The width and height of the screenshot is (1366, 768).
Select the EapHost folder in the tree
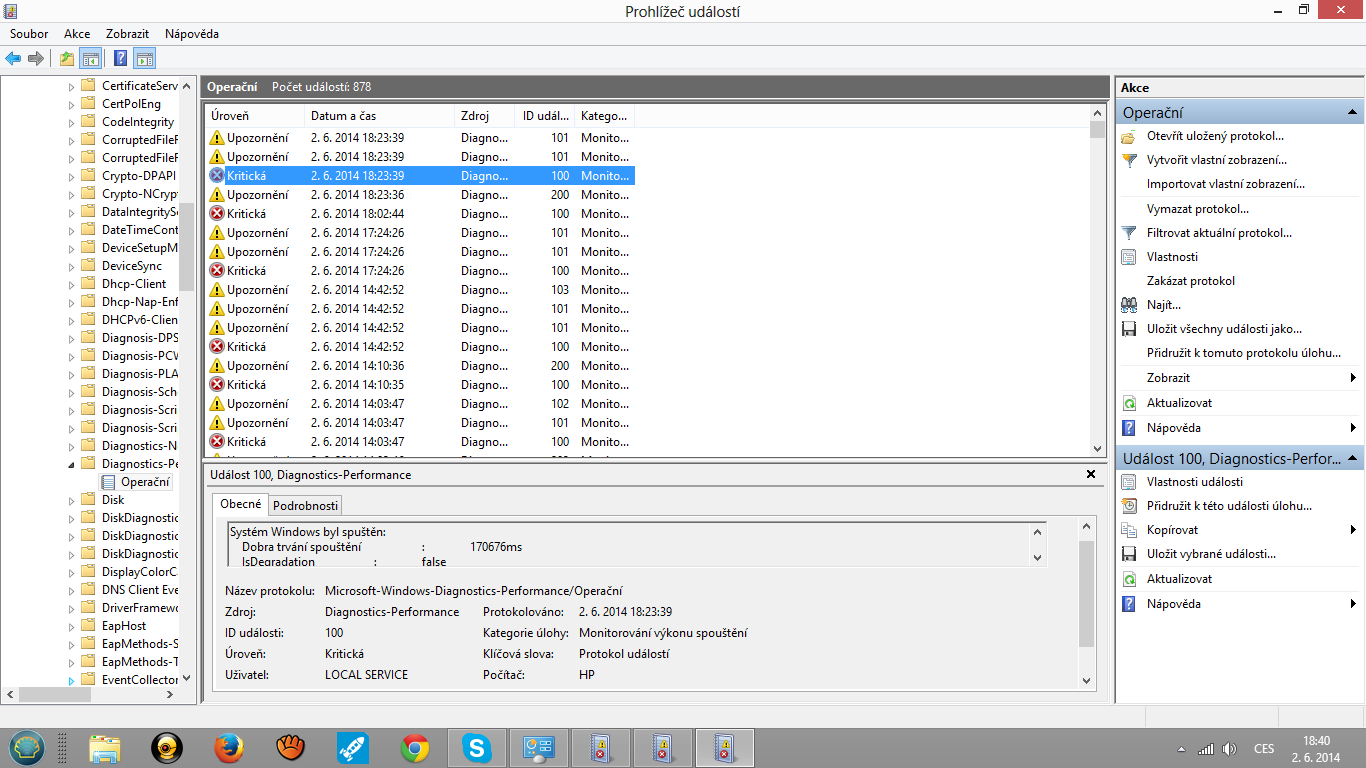[x=124, y=626]
